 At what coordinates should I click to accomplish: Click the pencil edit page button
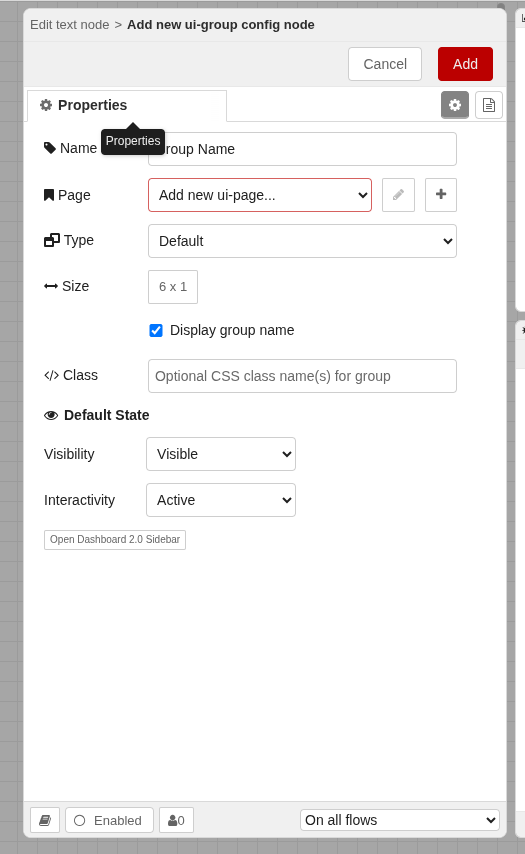(398, 194)
